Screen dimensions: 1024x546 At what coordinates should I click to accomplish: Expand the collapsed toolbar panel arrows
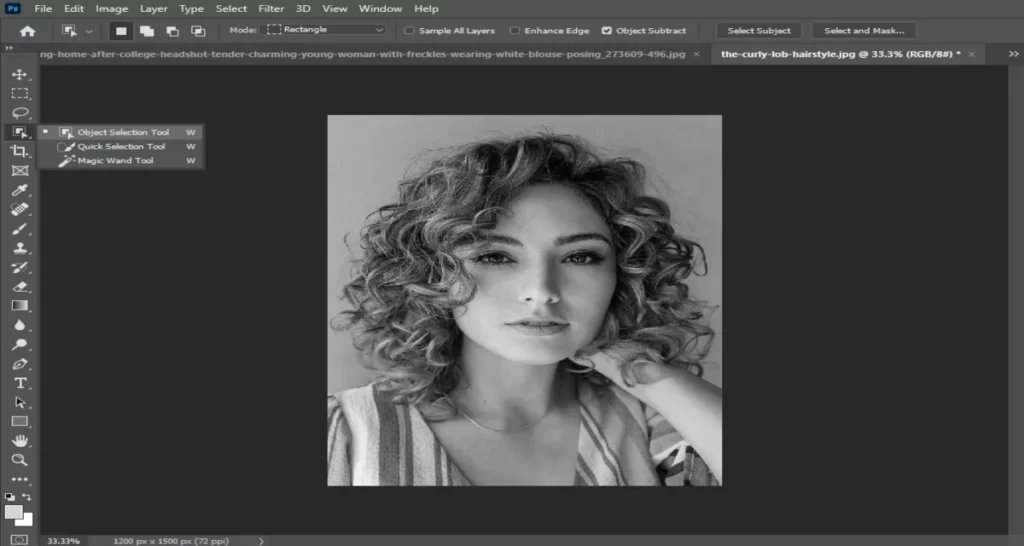(x=9, y=48)
